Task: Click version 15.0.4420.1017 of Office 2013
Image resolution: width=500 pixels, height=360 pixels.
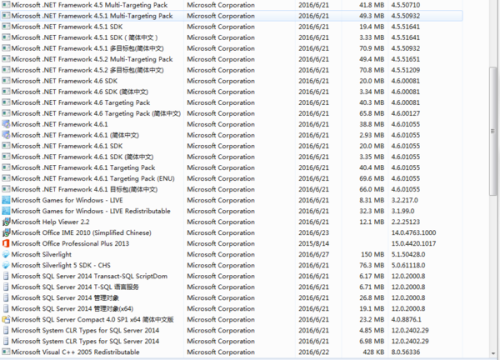Action: click(414, 244)
